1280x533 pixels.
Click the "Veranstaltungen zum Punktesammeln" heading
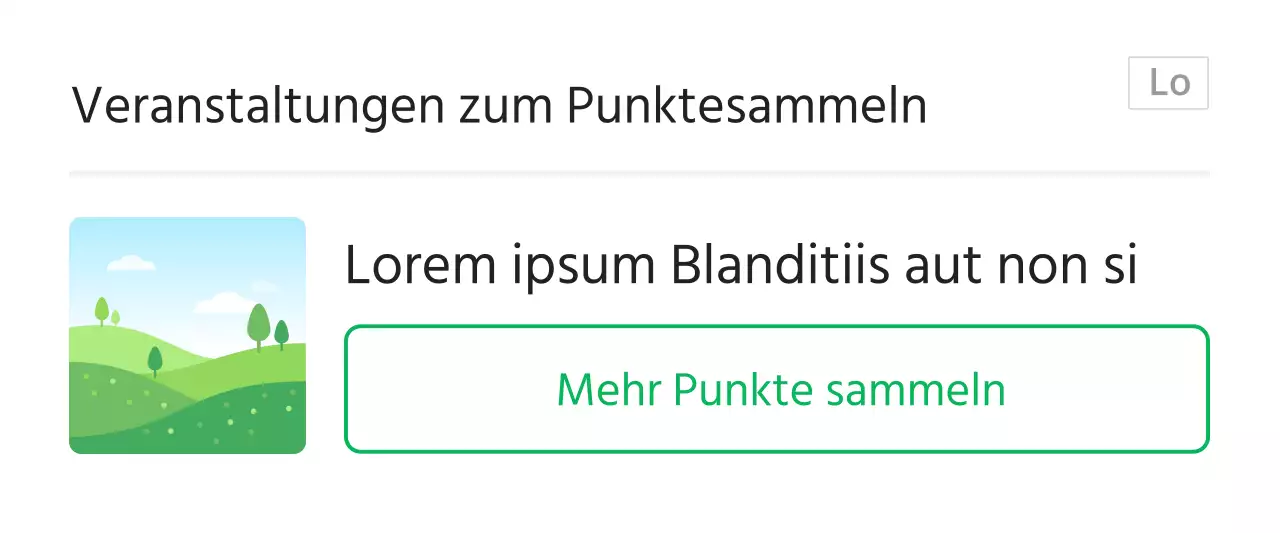coord(499,106)
